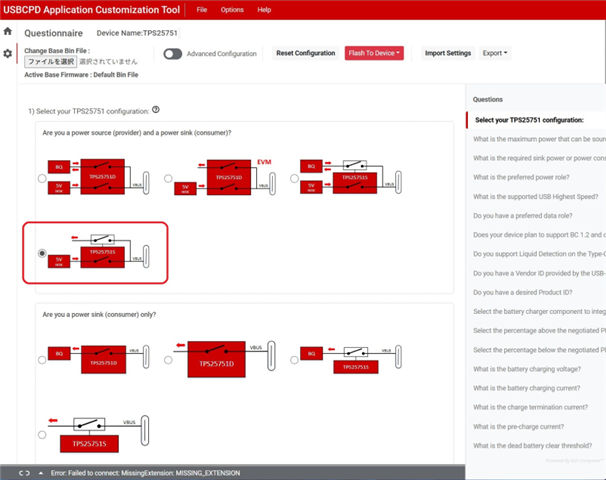Click the EVM TPS25751D diagram thumbnail

[x=225, y=177]
